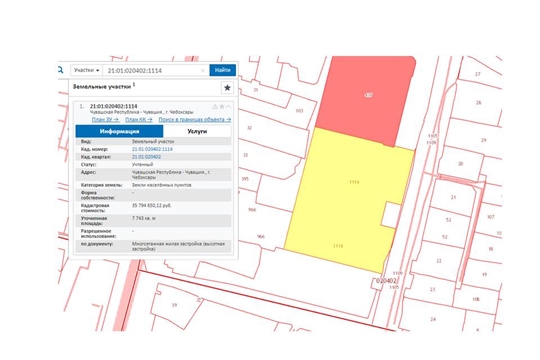
Task: Select the Информация tab
Action: [120, 131]
